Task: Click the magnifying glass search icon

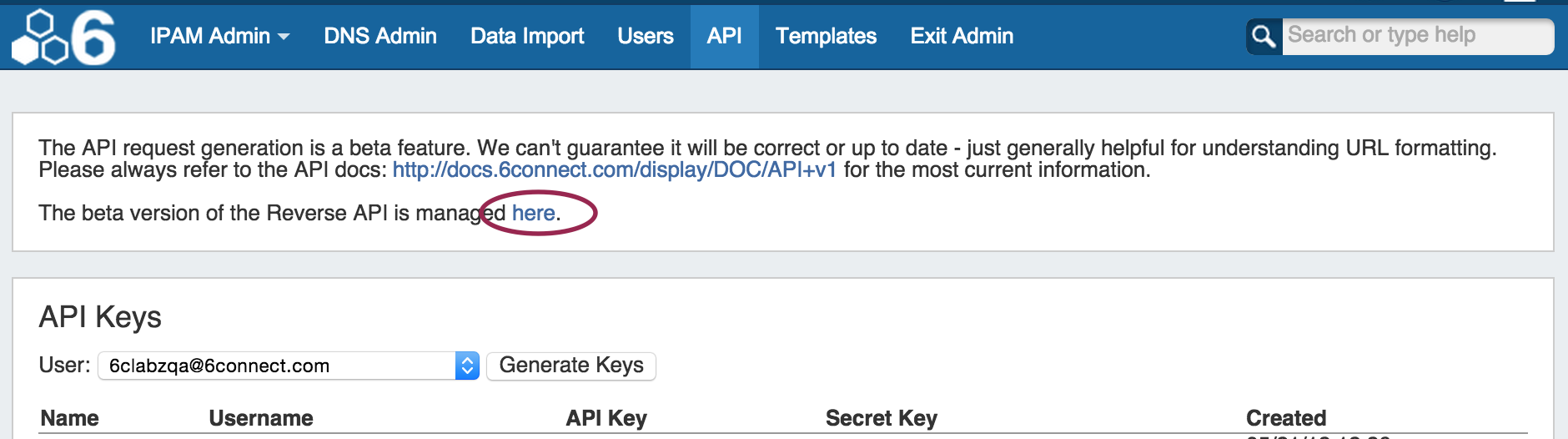Action: pos(1264,37)
